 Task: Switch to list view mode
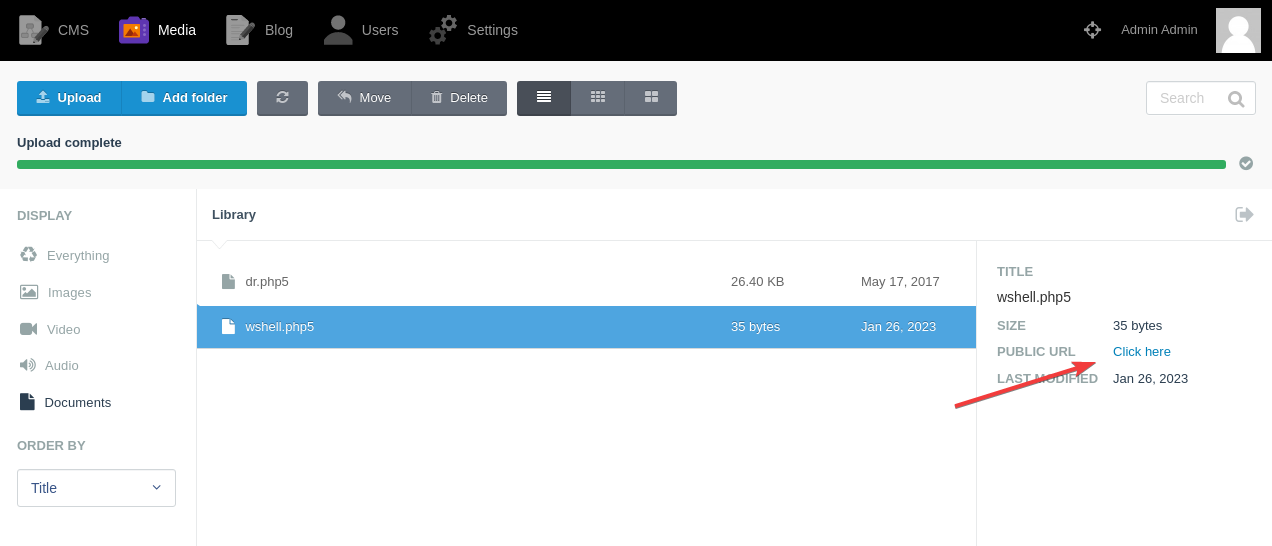(x=544, y=98)
